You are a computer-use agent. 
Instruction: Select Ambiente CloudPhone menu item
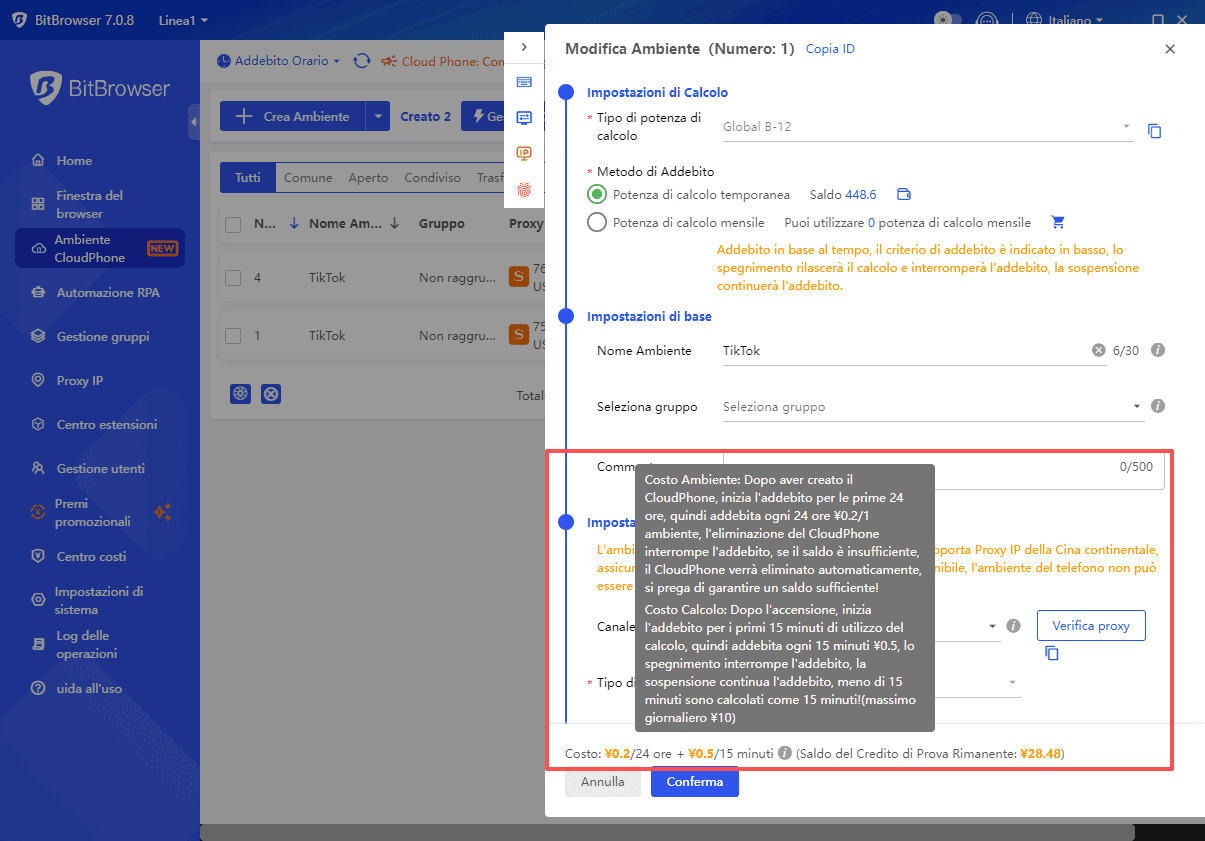[x=100, y=248]
